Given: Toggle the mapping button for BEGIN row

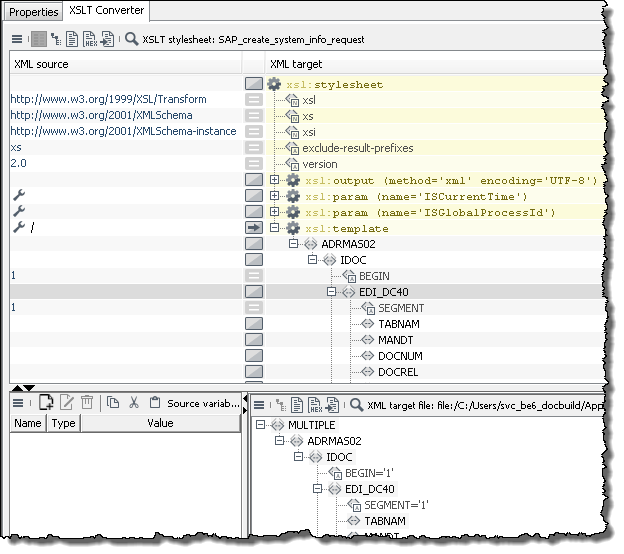Looking at the screenshot, I should point(254,276).
